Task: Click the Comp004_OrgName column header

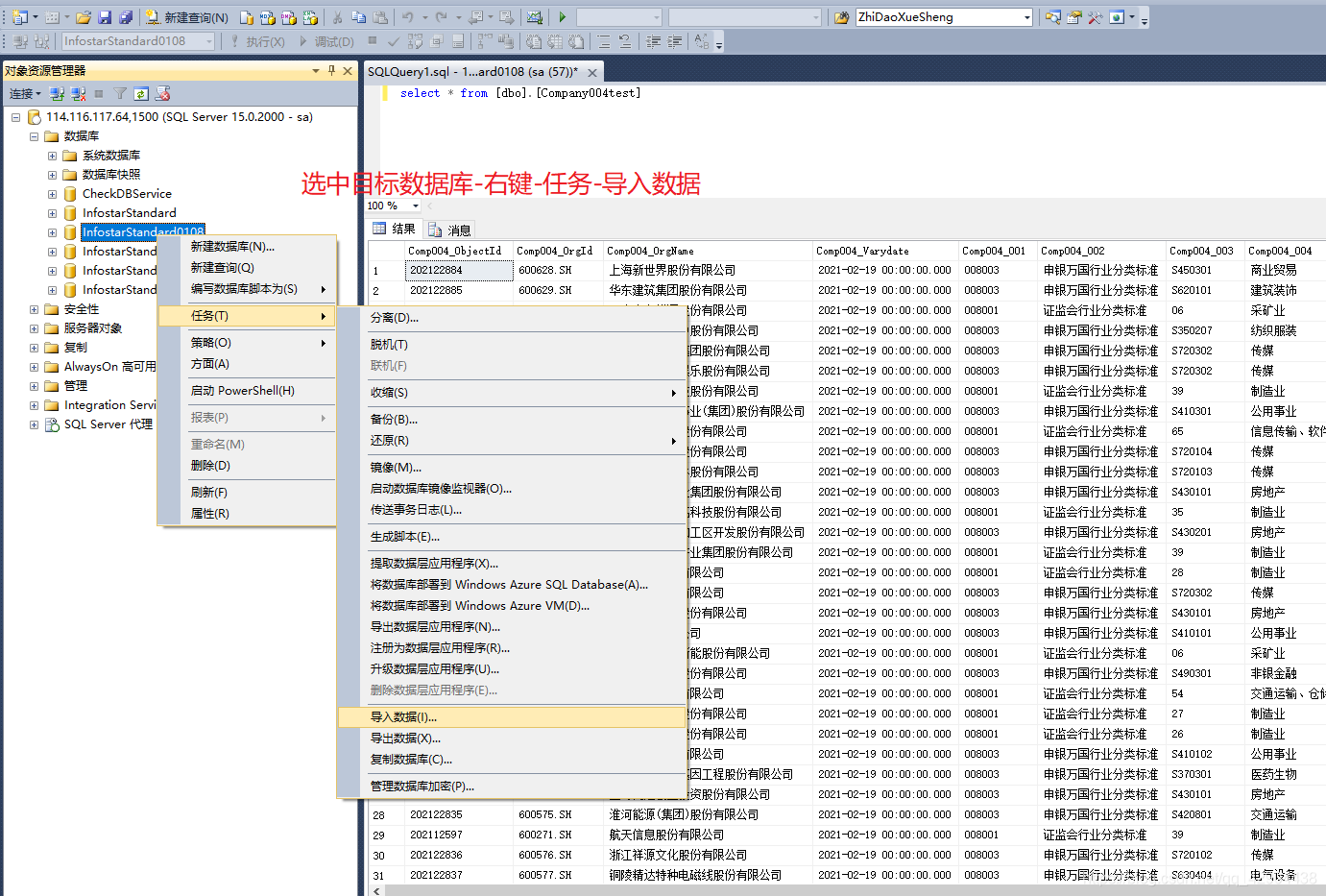Action: (708, 251)
